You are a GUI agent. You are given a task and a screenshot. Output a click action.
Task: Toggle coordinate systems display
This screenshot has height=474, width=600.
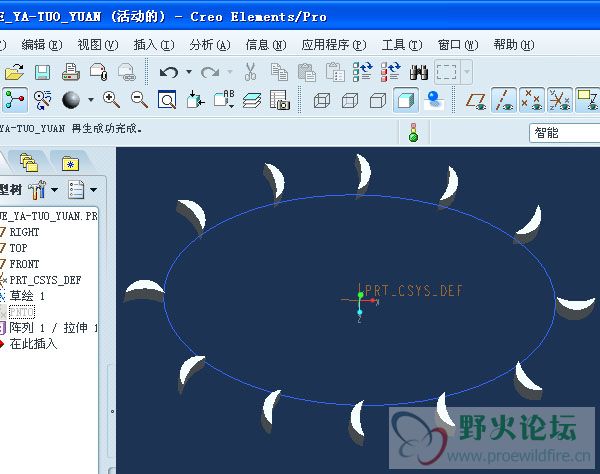[560, 100]
